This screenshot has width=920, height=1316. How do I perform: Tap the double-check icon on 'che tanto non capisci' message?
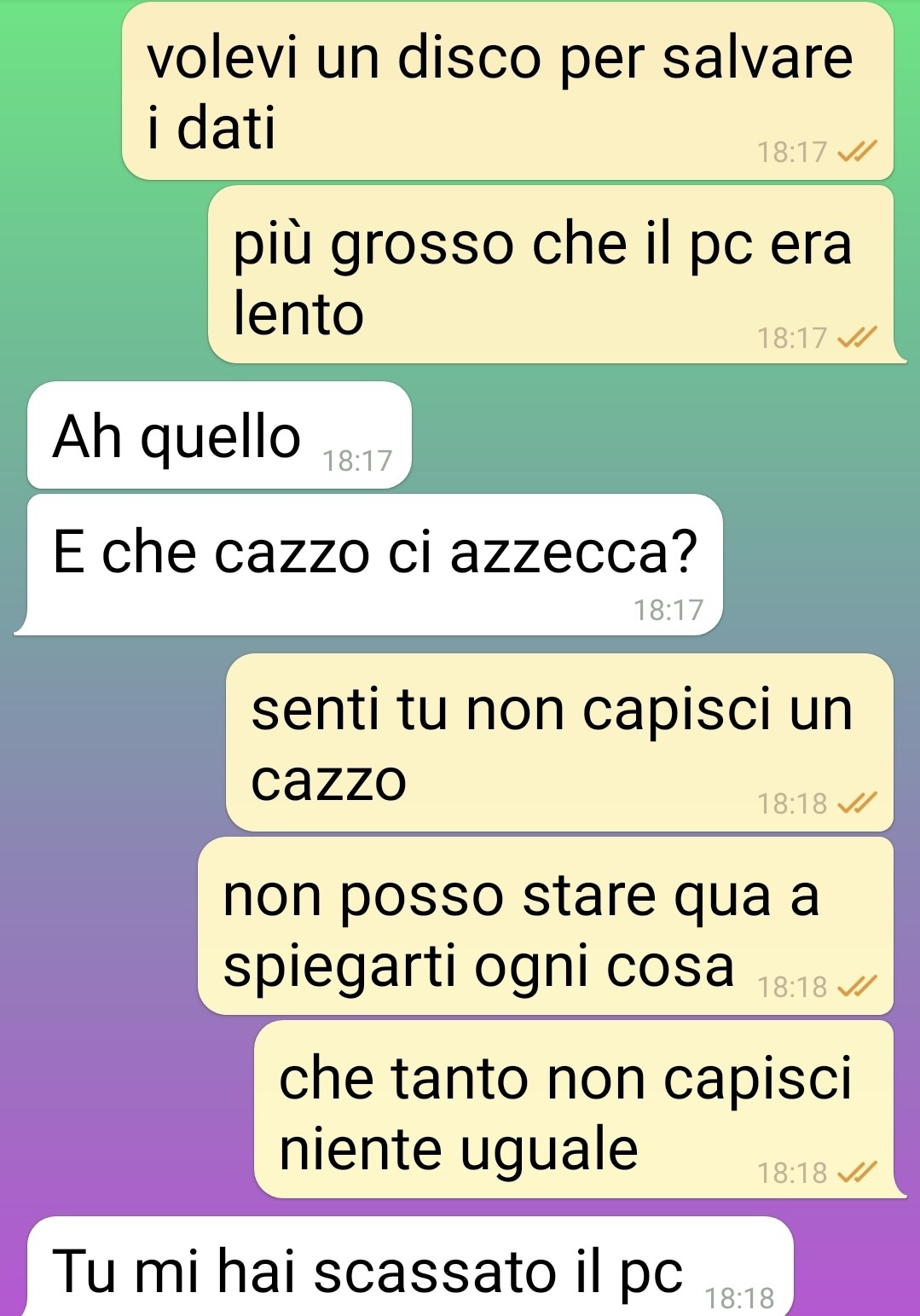(857, 1174)
